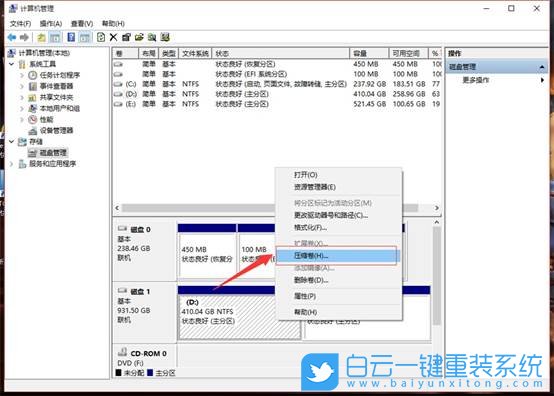Image resolution: width=554 pixels, height=396 pixels.
Task: Choose 帮助(H) in the context menu
Action: pos(338,312)
